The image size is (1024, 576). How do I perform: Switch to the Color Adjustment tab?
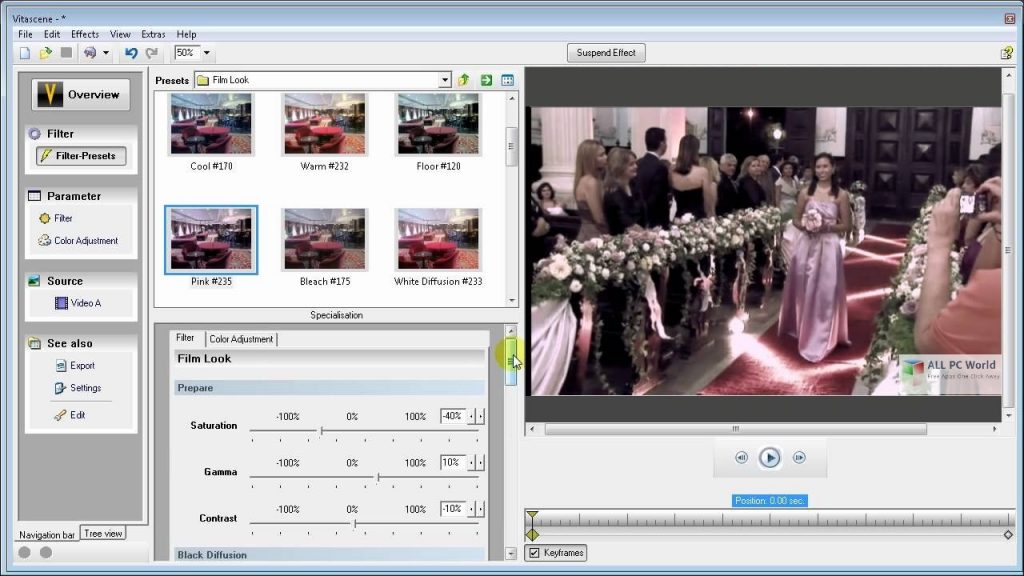241,339
